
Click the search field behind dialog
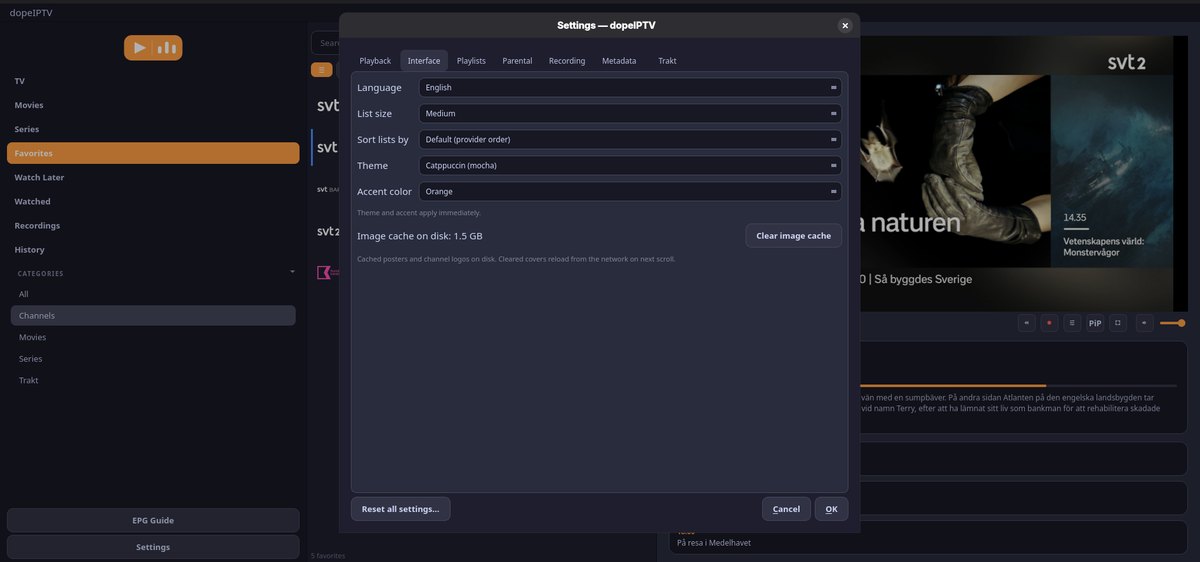325,43
